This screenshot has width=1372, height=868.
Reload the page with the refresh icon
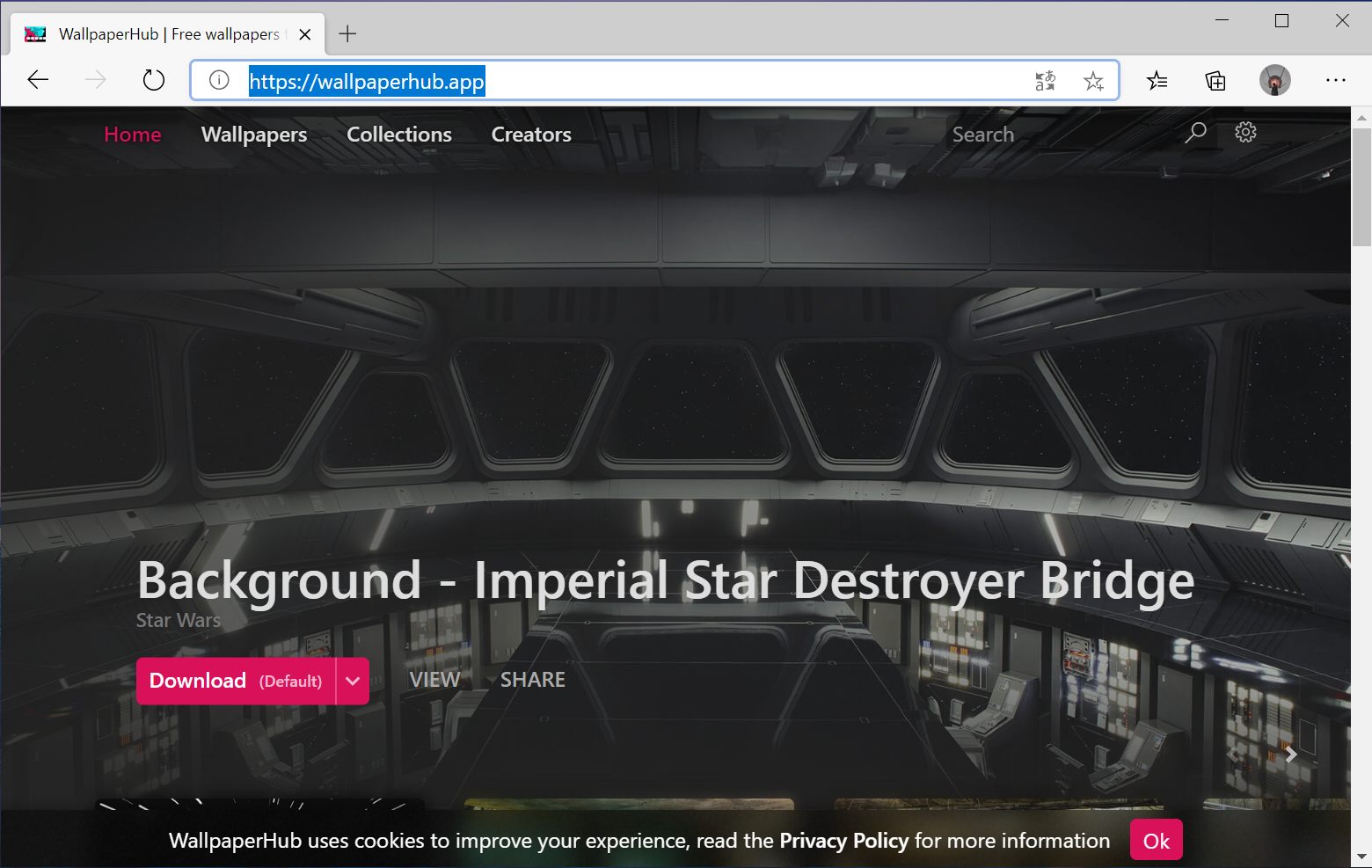(x=154, y=81)
